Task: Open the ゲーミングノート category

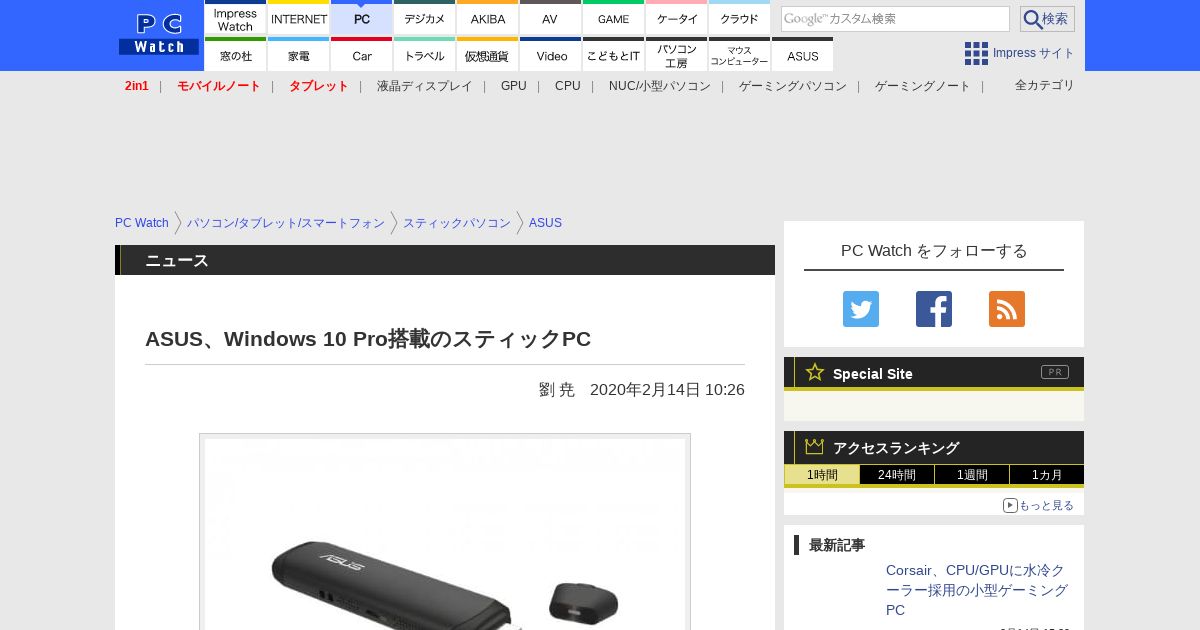Action: [923, 86]
